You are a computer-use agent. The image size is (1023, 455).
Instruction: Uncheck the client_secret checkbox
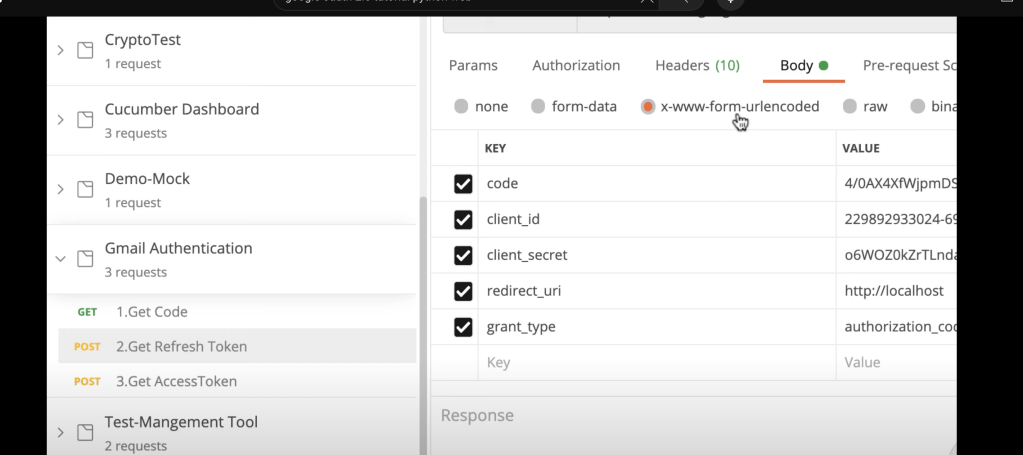(x=463, y=255)
